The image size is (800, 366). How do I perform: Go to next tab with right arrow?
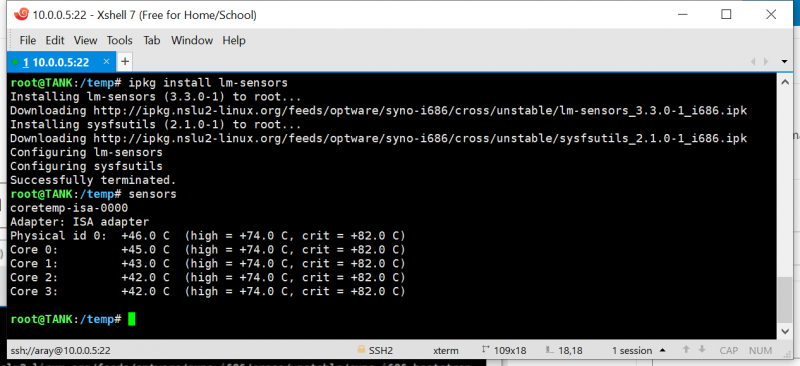click(766, 62)
